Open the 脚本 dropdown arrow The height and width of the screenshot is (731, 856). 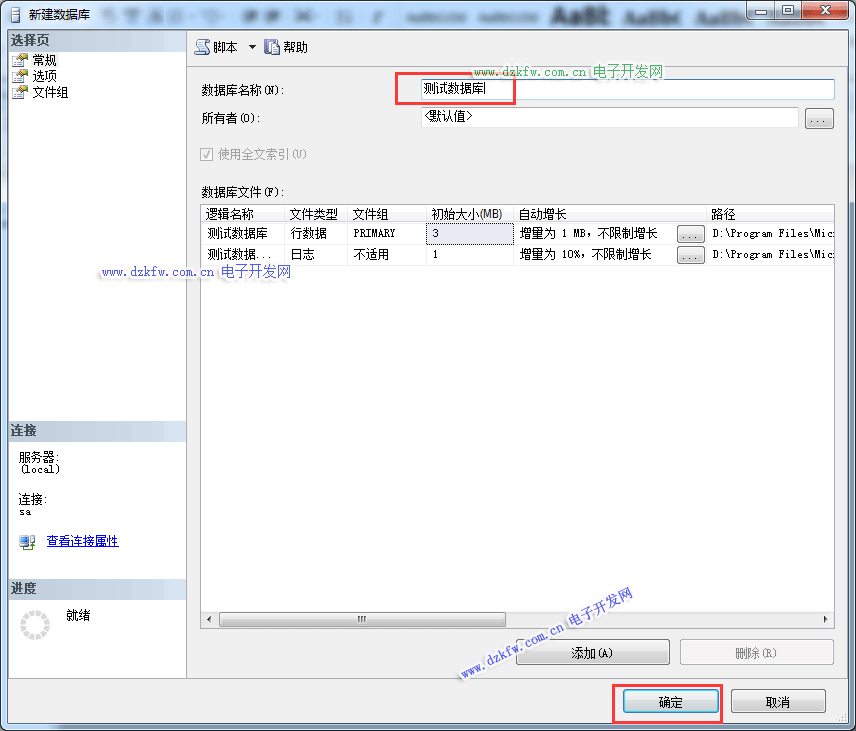coord(252,47)
